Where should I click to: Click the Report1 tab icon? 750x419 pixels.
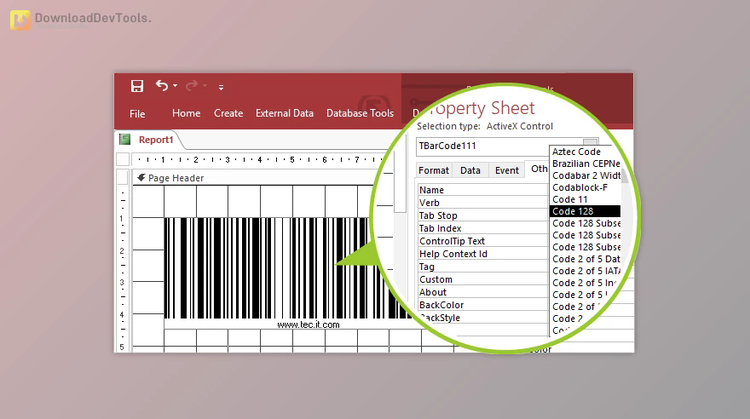tap(125, 139)
